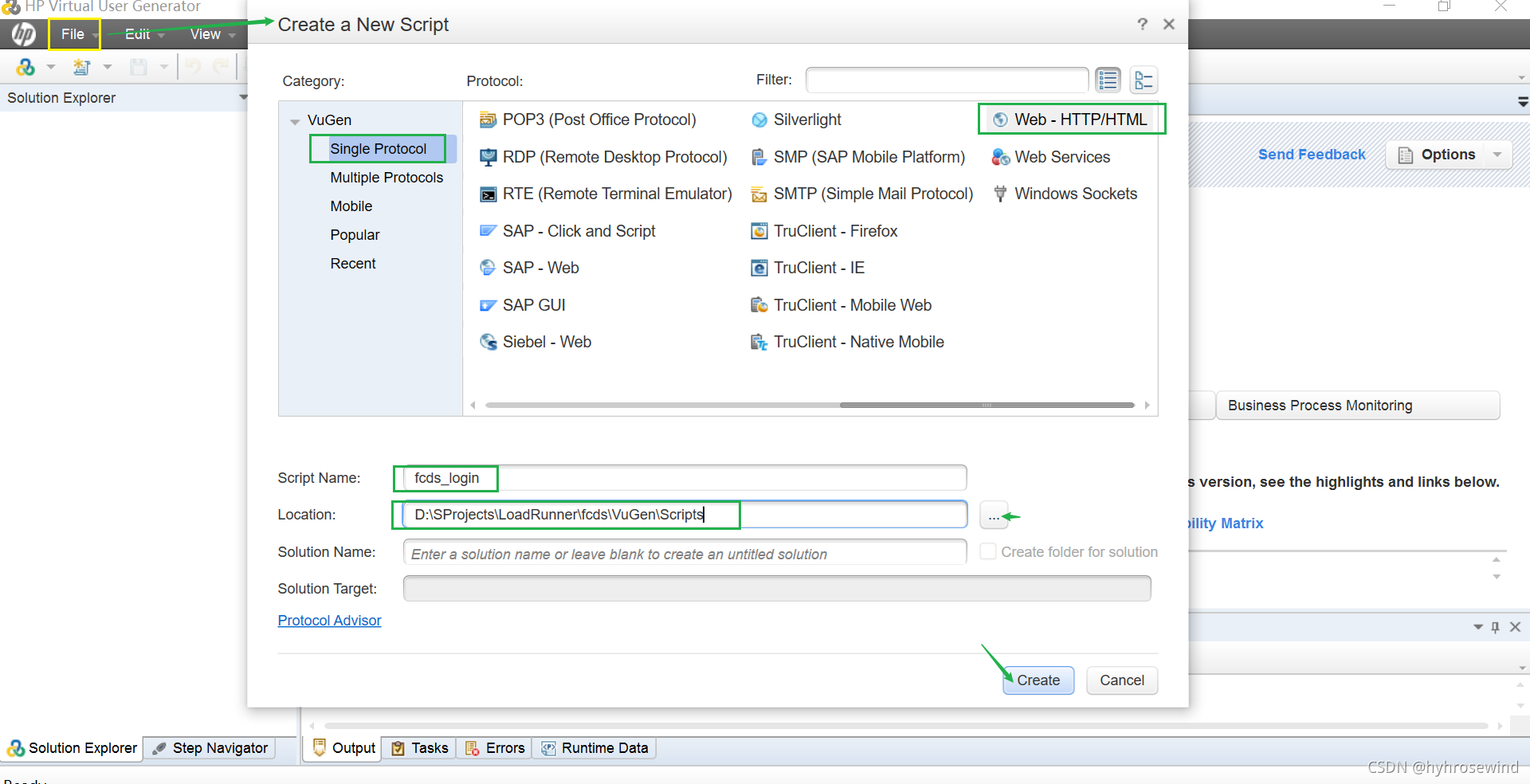Select TruClient - IE icon
1530x784 pixels.
click(759, 268)
